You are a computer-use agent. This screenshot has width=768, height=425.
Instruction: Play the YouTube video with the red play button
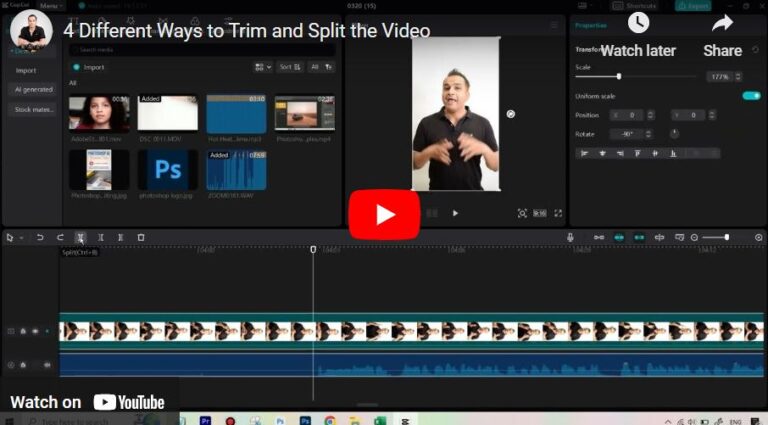coord(384,214)
